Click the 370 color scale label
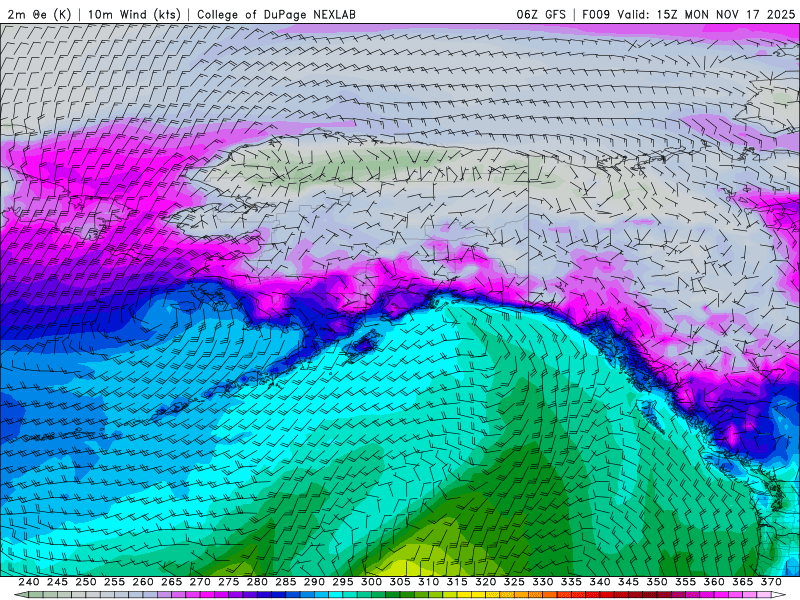 point(771,582)
